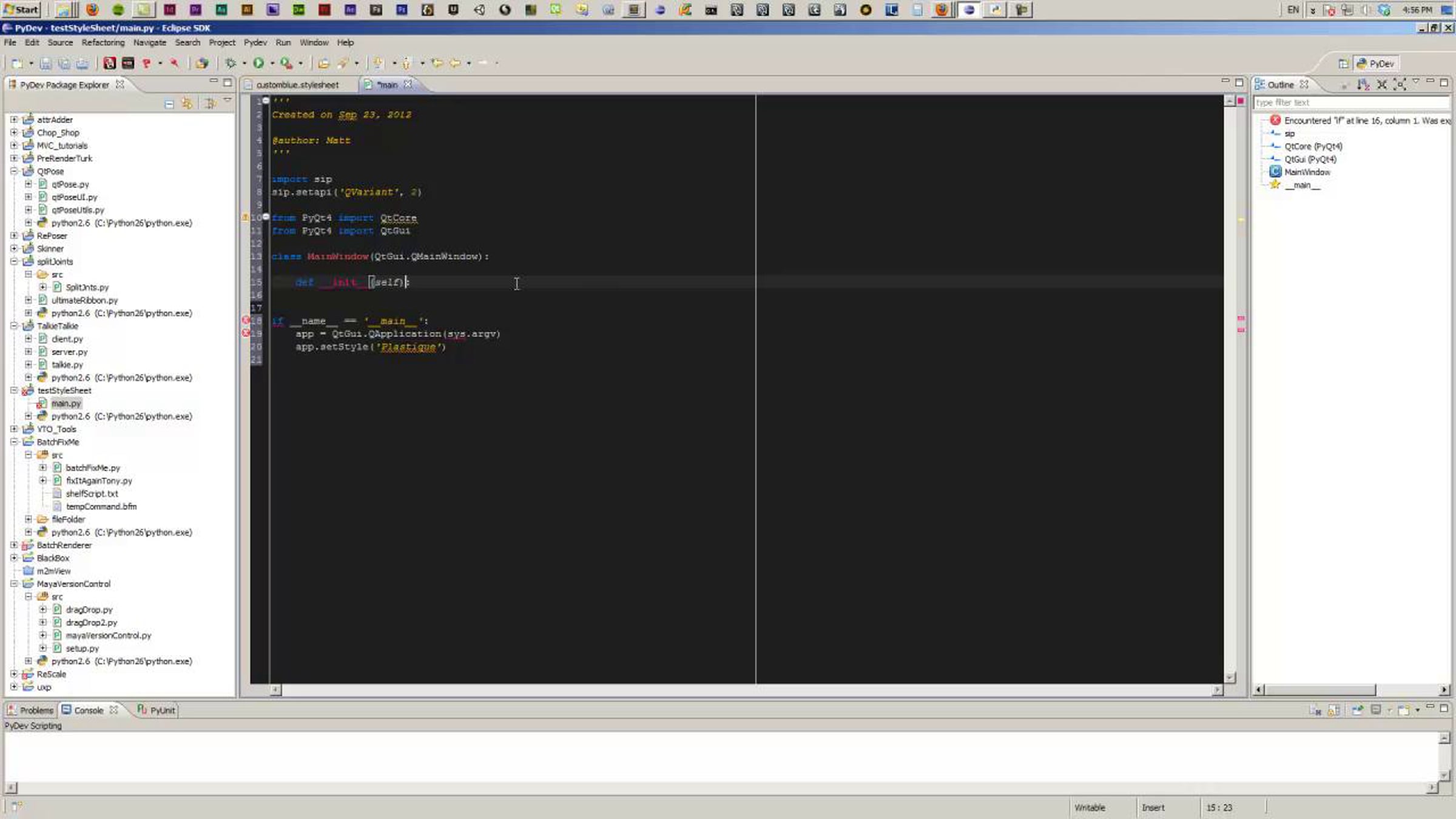Open the Refactoring menu
The width and height of the screenshot is (1456, 819).
103,42
